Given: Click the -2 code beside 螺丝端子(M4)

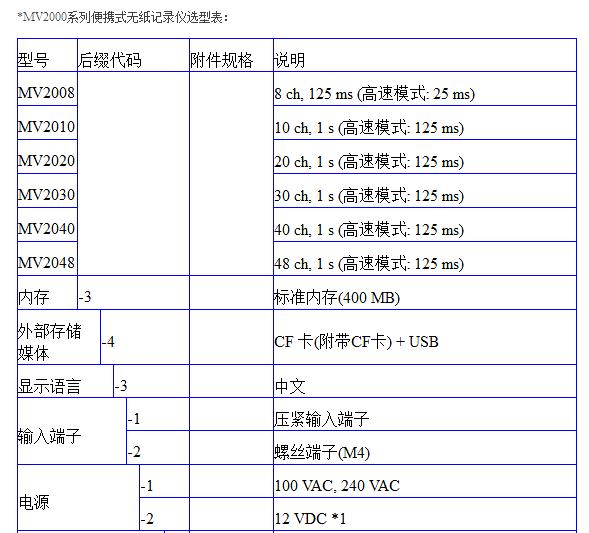Looking at the screenshot, I should tap(158, 447).
